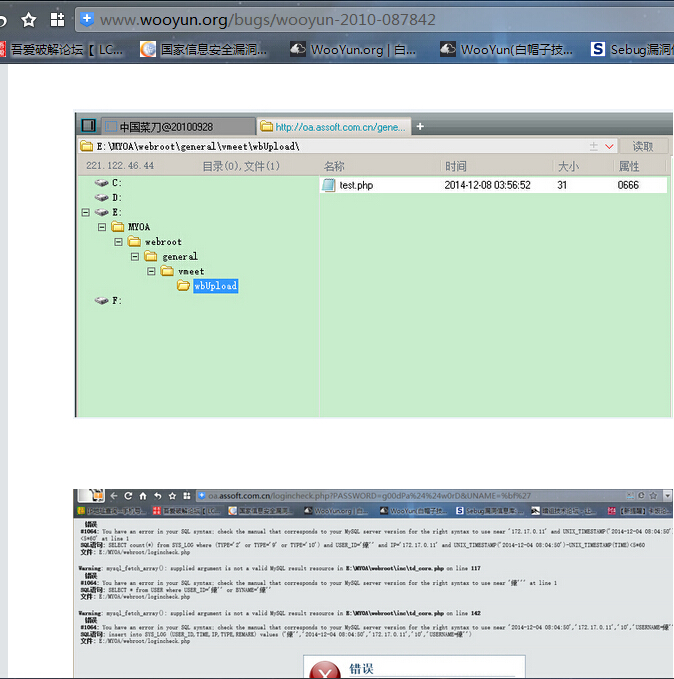Collapse the MYOA folder node
Image resolution: width=674 pixels, height=679 pixels.
click(x=102, y=227)
